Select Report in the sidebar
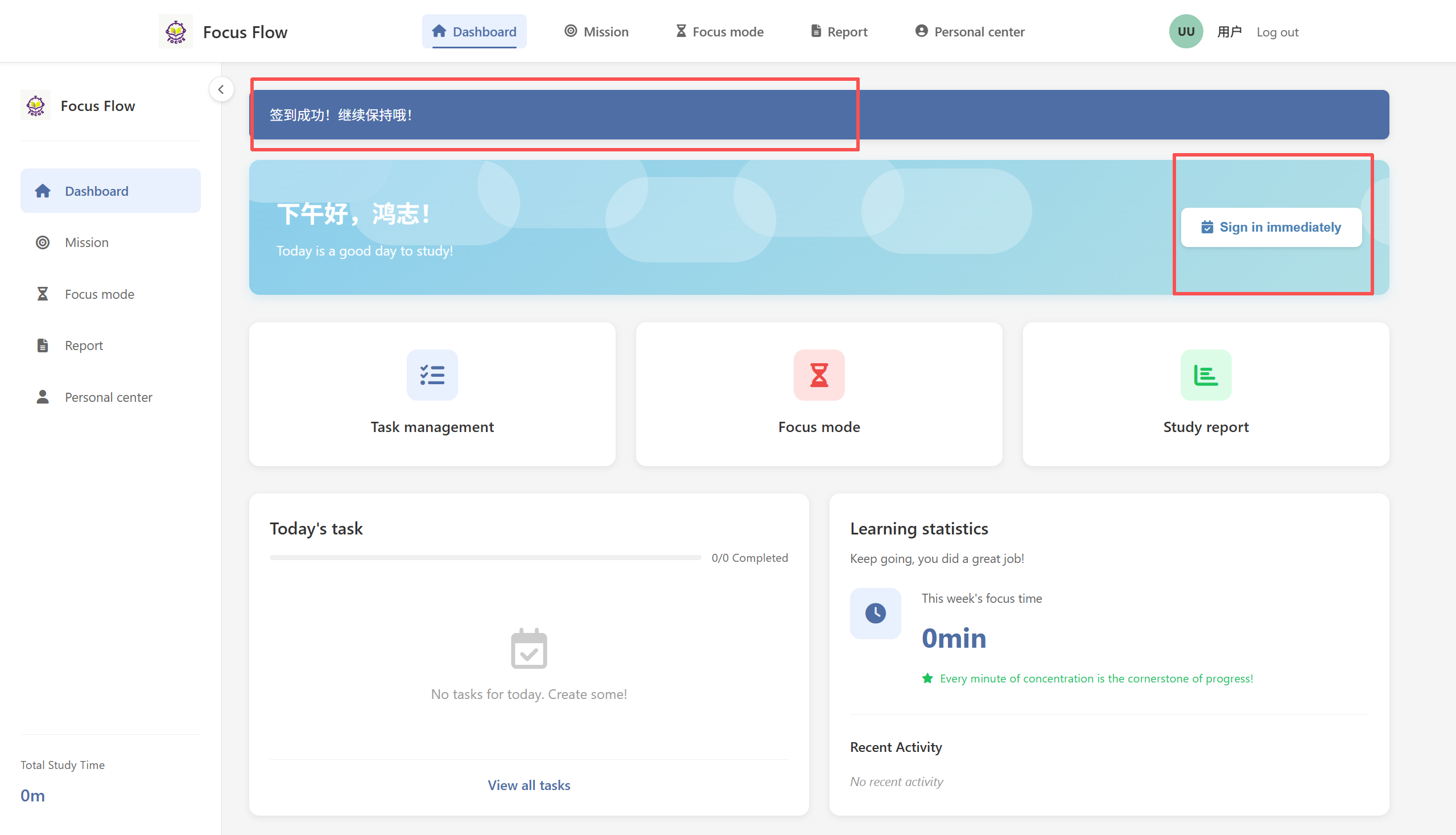 (x=84, y=345)
